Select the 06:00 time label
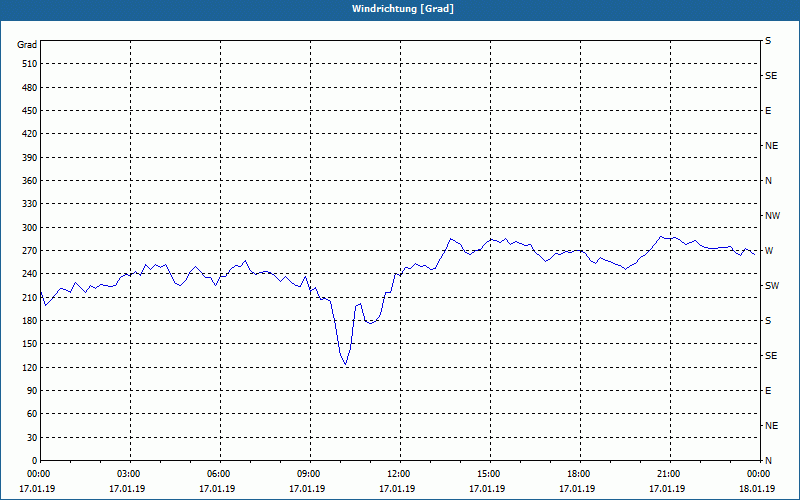The image size is (800, 500). click(x=220, y=474)
